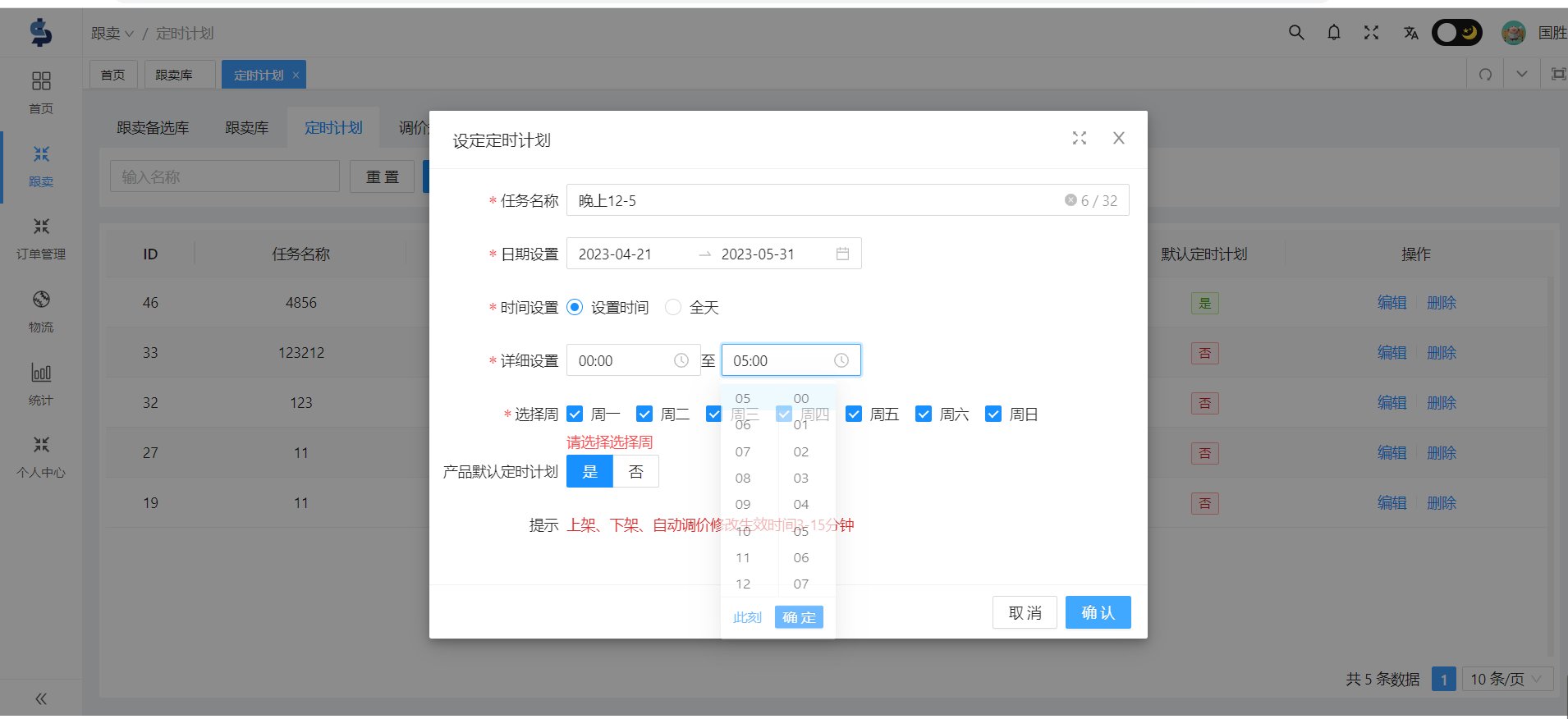This screenshot has width=1568, height=719.
Task: Click 删除 for row ID 33
Action: click(x=1442, y=352)
